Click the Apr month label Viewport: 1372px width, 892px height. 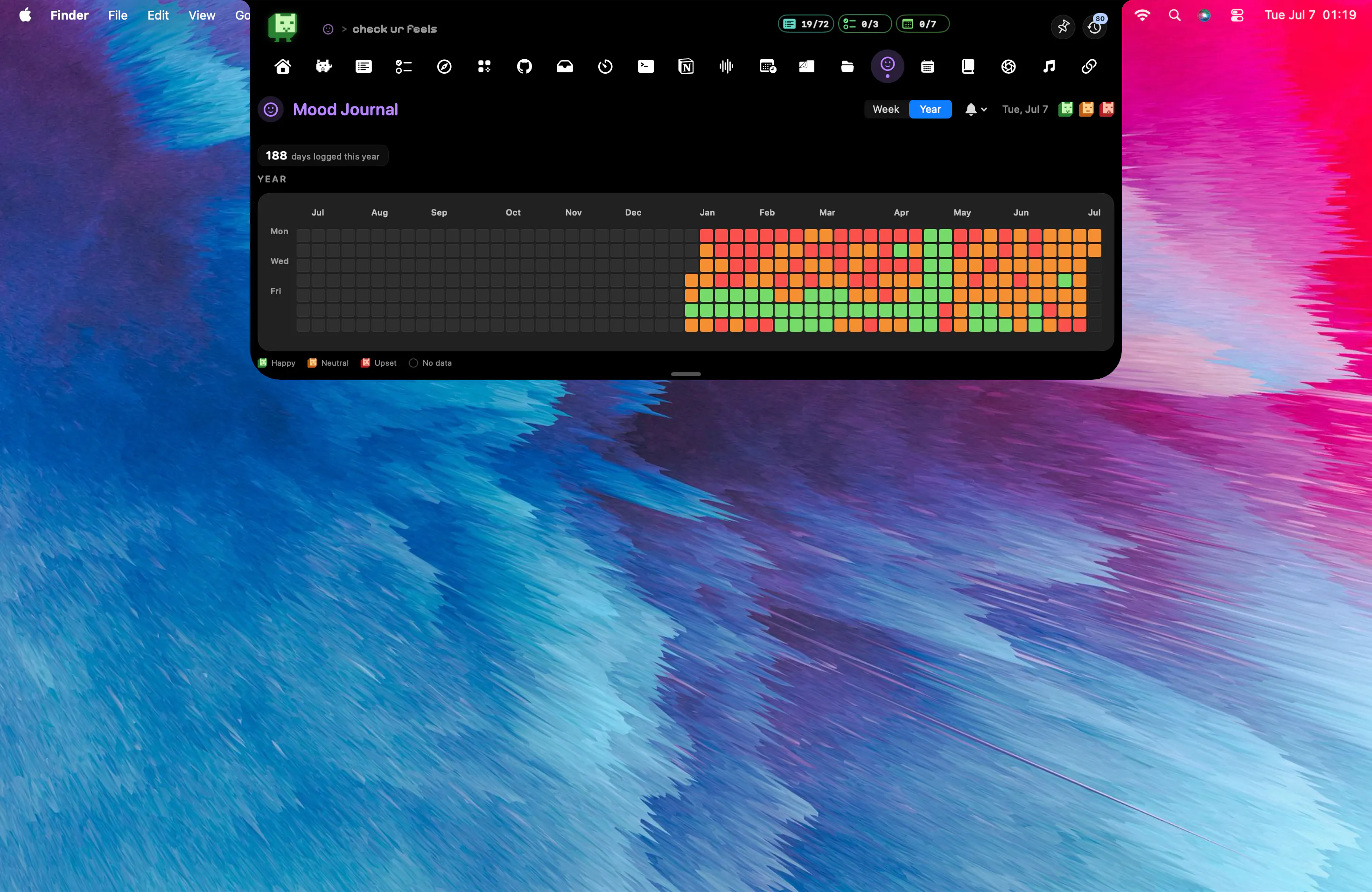tap(901, 213)
